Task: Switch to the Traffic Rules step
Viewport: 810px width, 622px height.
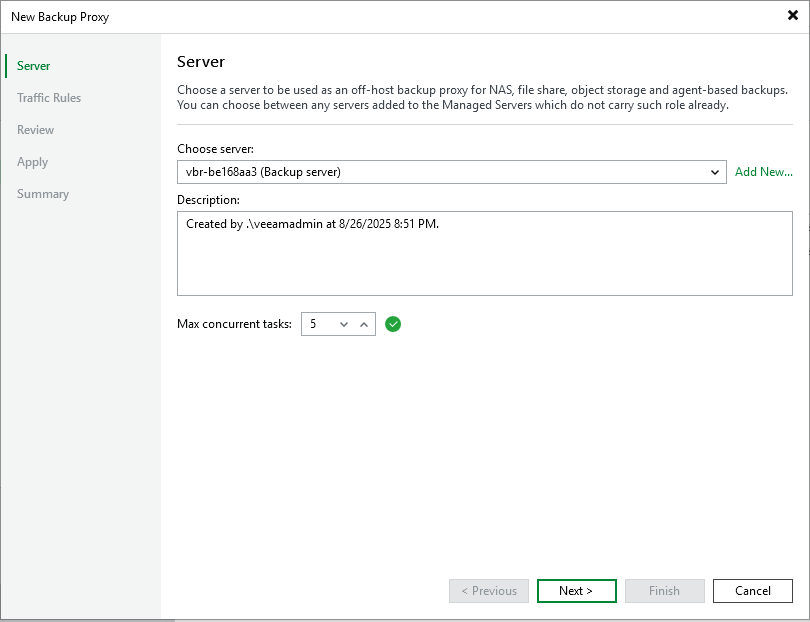Action: pos(49,98)
